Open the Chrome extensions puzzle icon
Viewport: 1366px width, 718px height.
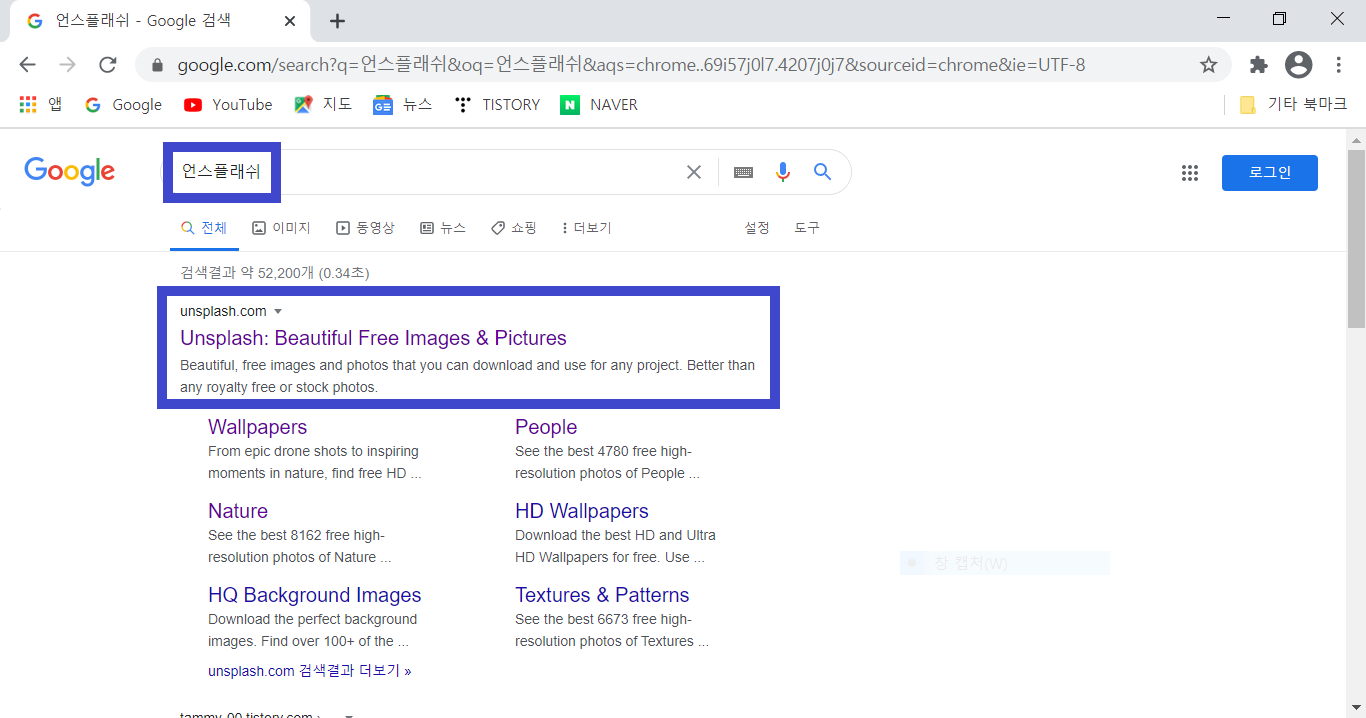[x=1258, y=65]
